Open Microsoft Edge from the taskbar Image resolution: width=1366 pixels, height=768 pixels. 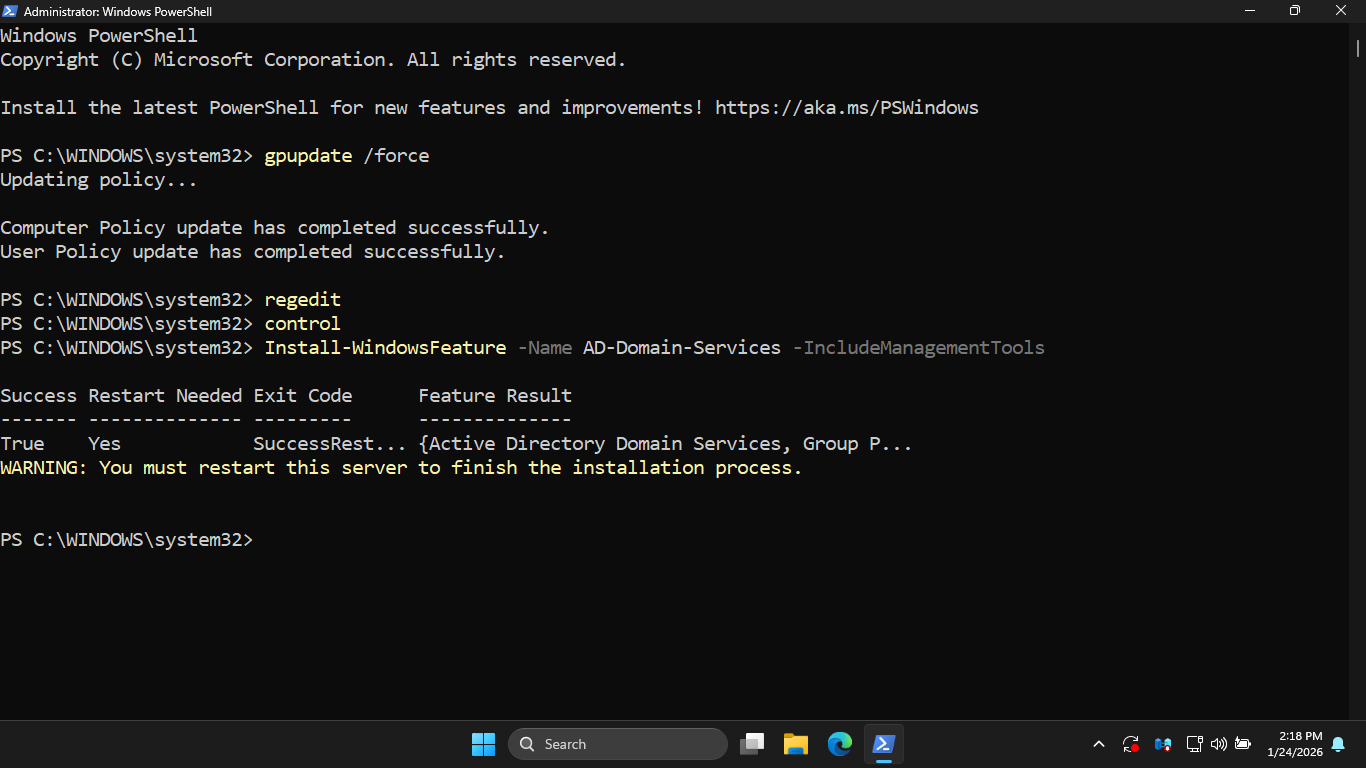click(840, 744)
